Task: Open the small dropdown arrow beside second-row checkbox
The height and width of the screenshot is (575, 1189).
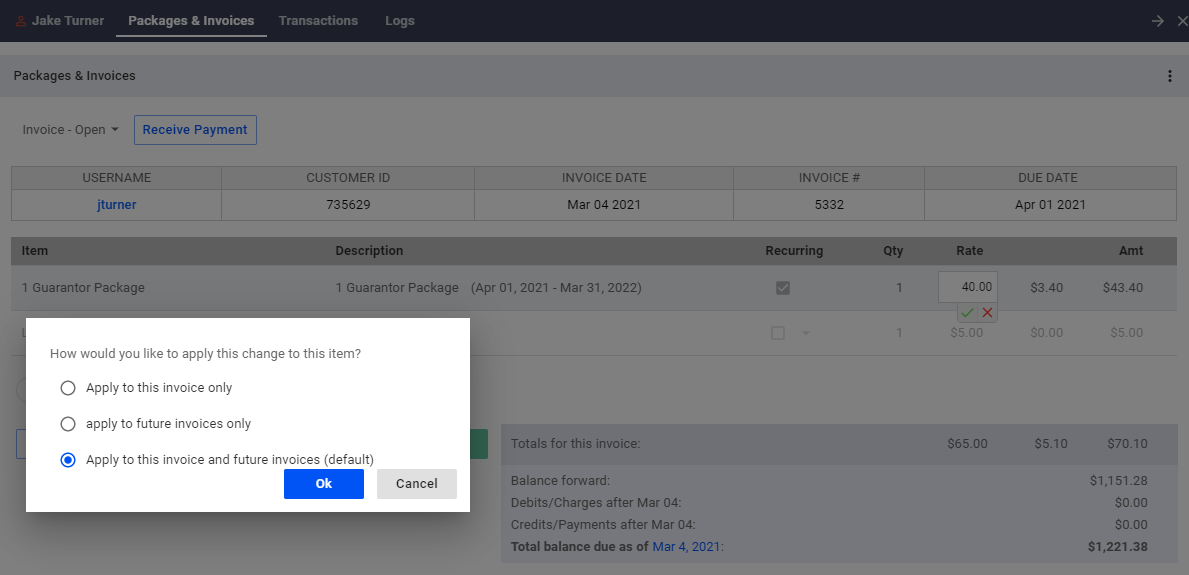Action: (x=805, y=333)
